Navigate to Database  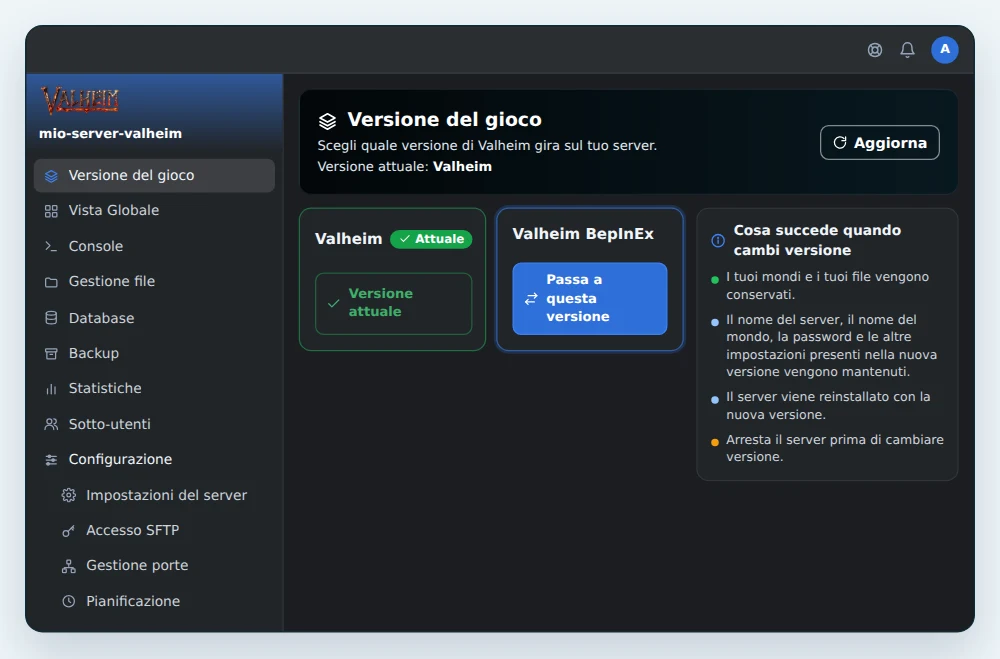154,318
